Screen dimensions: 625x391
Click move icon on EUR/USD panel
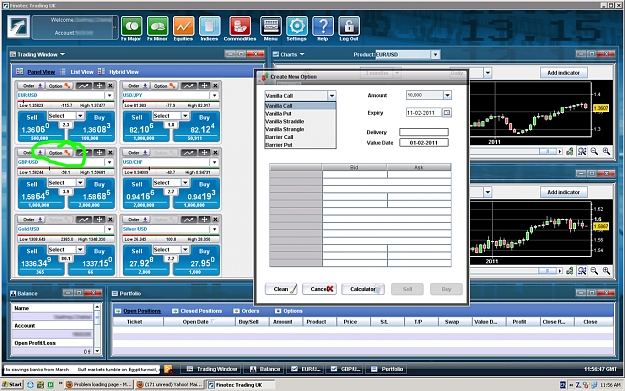(99, 86)
